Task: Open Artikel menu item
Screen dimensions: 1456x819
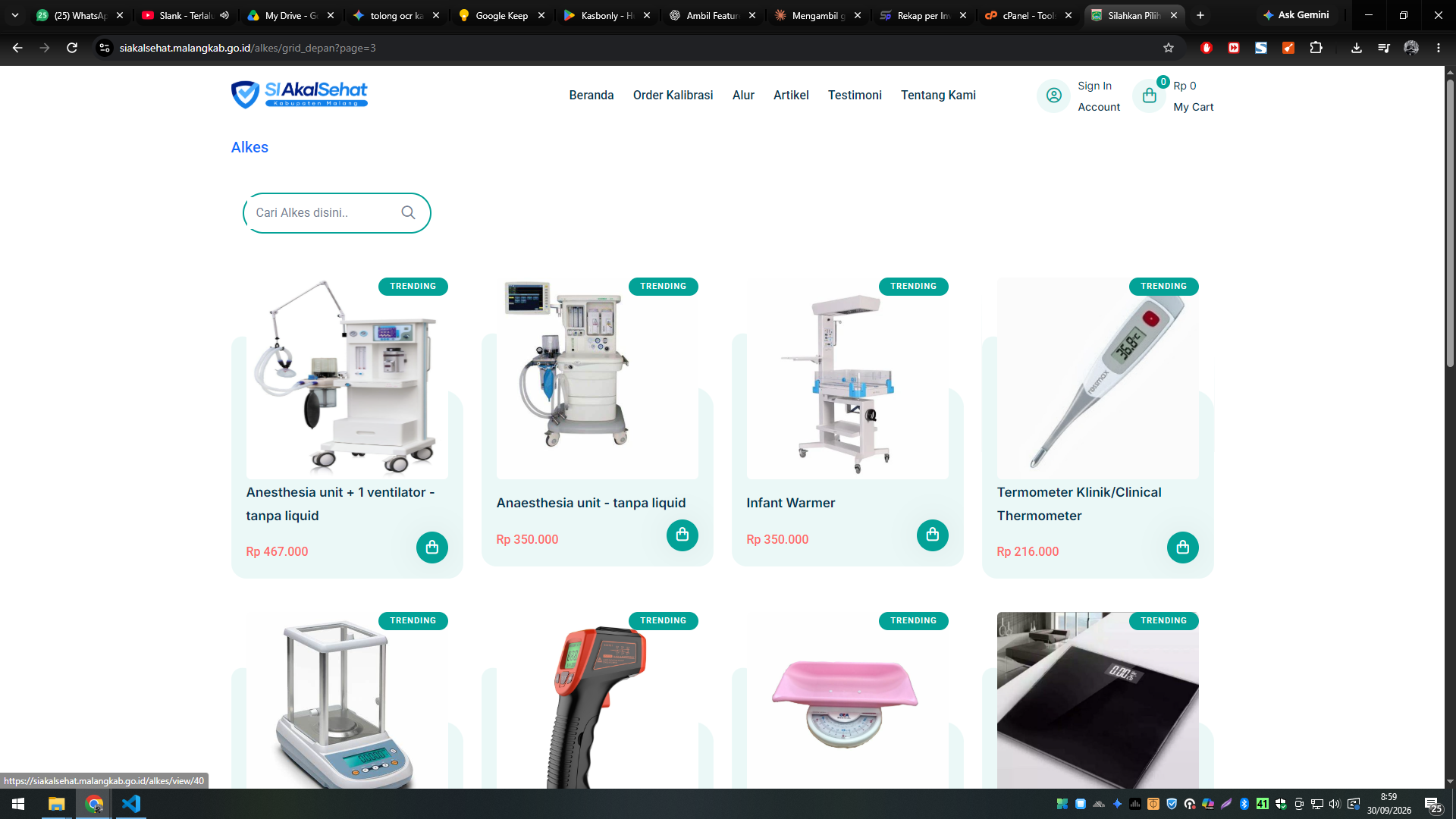Action: [x=791, y=96]
